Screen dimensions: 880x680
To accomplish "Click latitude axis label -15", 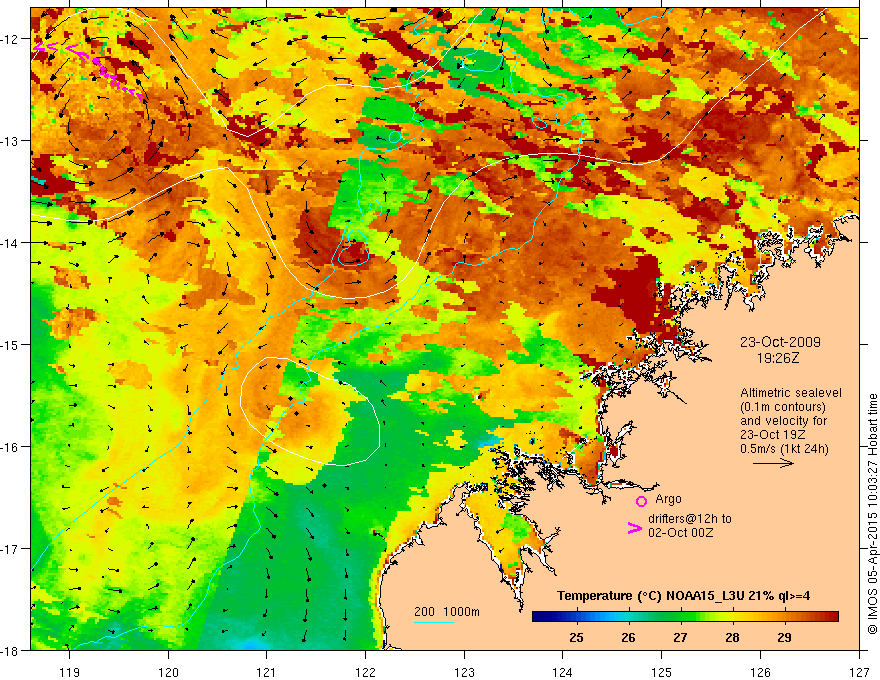I will coord(11,344).
